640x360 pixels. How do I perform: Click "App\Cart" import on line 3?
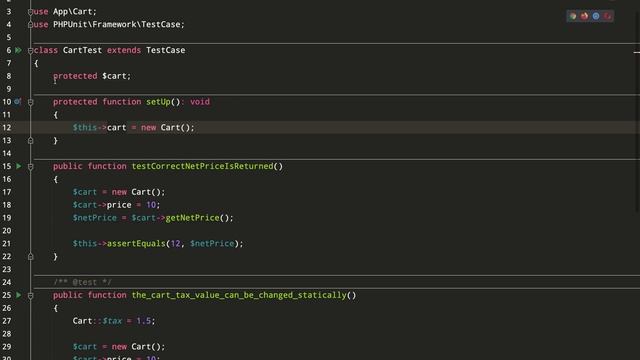tap(73, 11)
